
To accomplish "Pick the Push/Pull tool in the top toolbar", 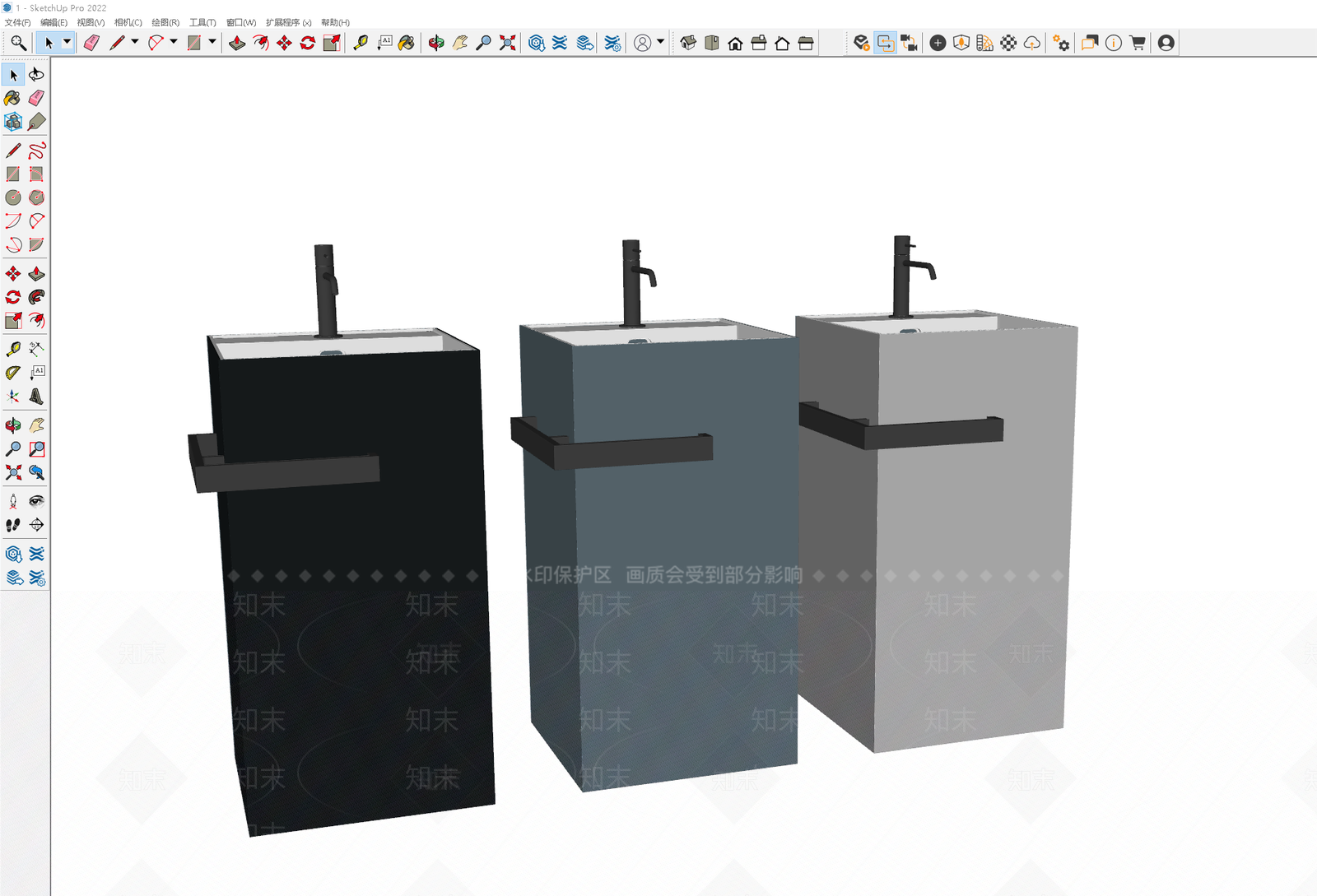I will [x=237, y=43].
